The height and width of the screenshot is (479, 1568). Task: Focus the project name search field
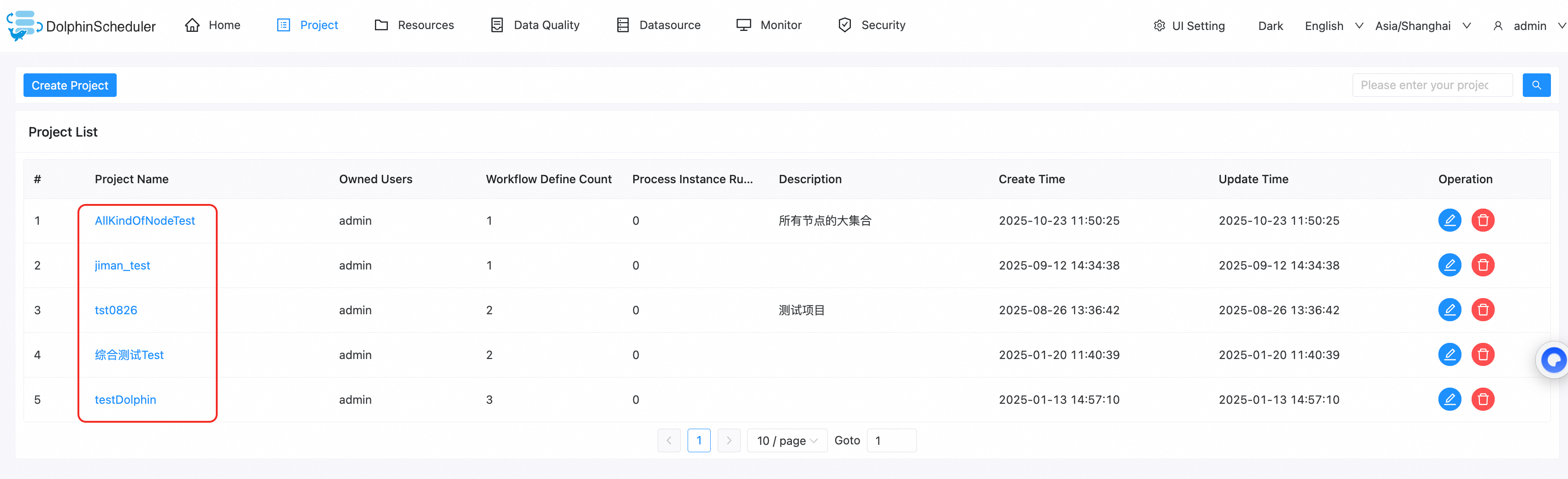(x=1432, y=85)
